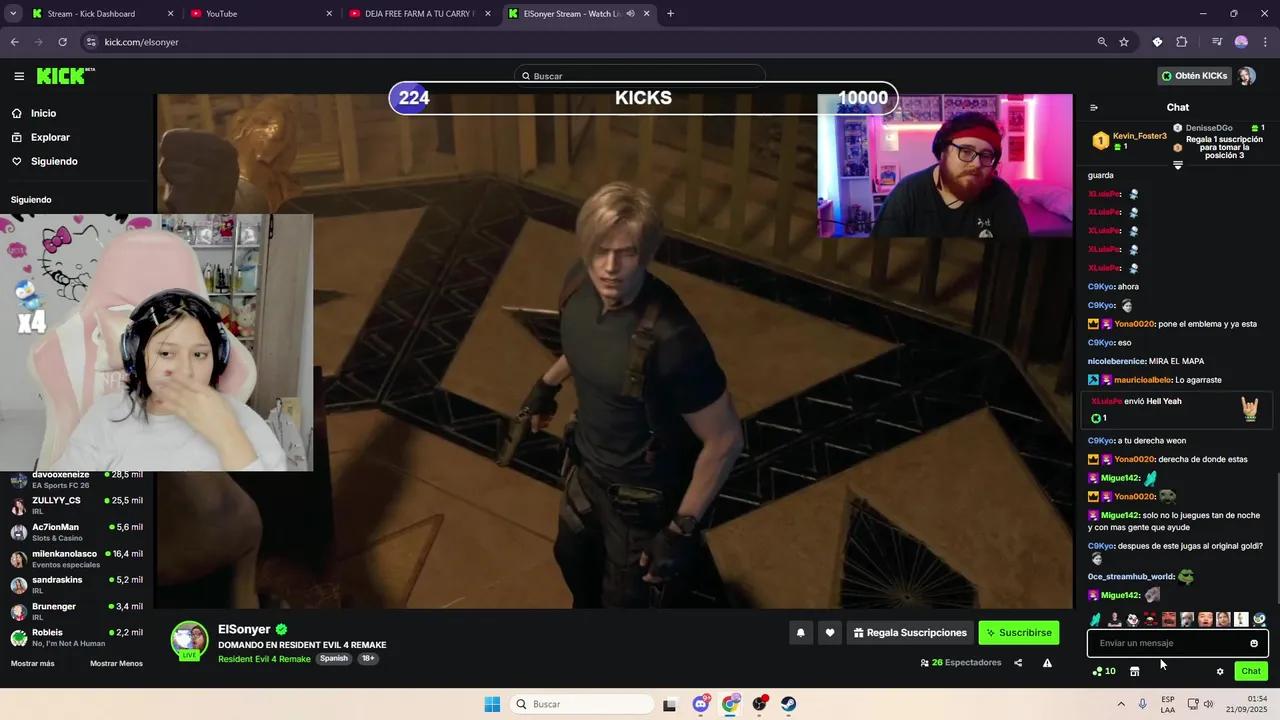Open the milenkanolasco channel in the sidebar
Screen dimensions: 1280x720
(77, 558)
